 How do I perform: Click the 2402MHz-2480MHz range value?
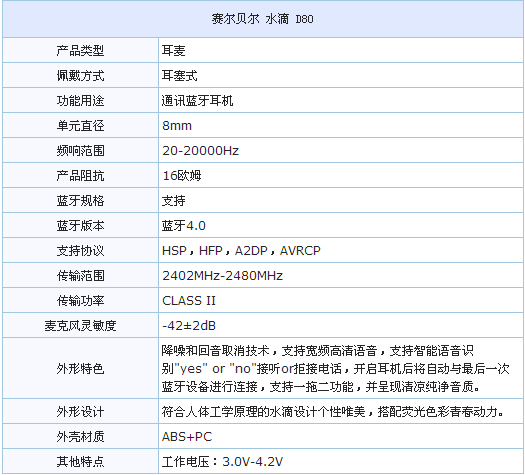(x=223, y=275)
